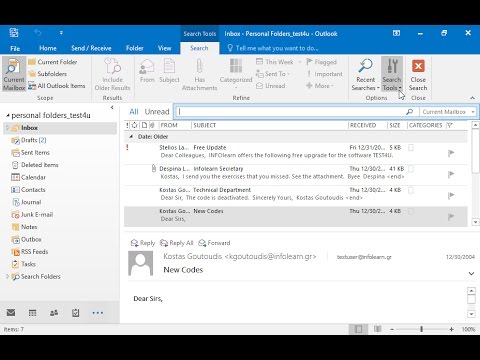Toggle category box for Technical Department
Image resolution: width=480 pixels, height=360 pixels.
(x=411, y=190)
